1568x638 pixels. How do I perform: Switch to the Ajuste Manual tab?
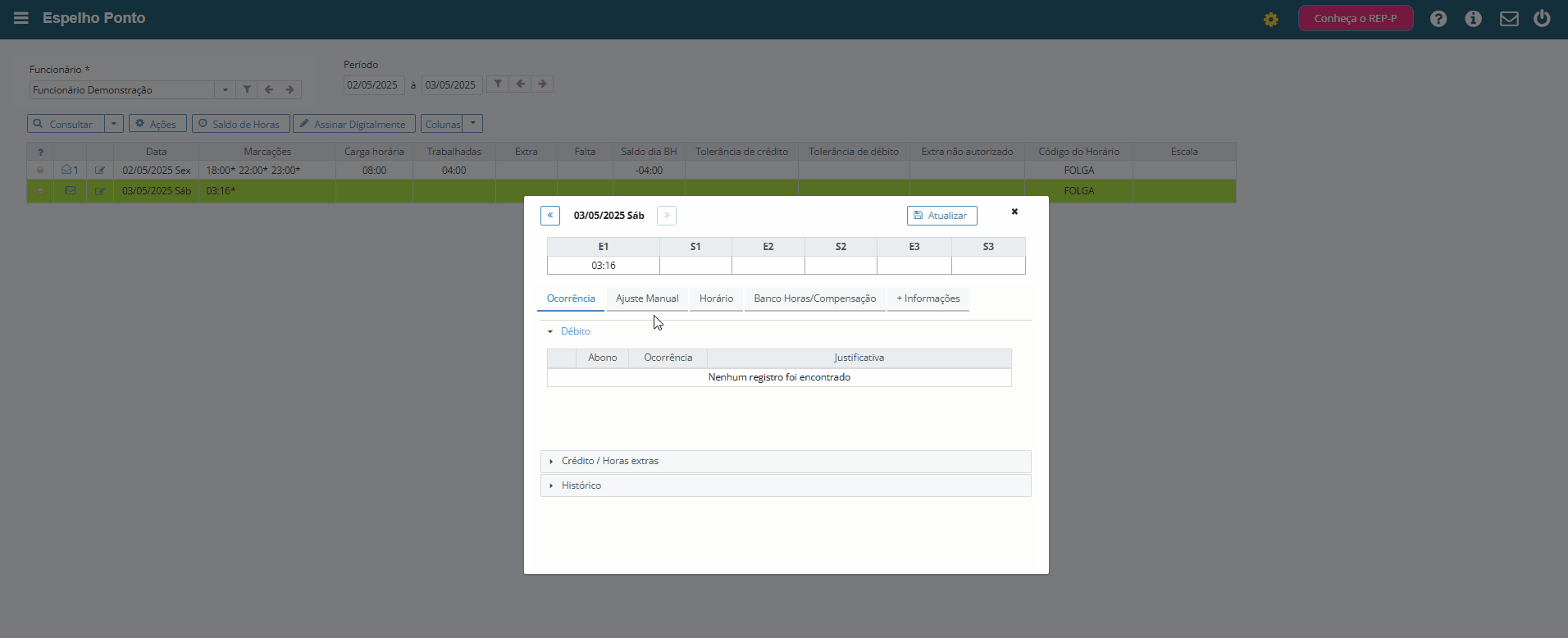click(x=647, y=298)
